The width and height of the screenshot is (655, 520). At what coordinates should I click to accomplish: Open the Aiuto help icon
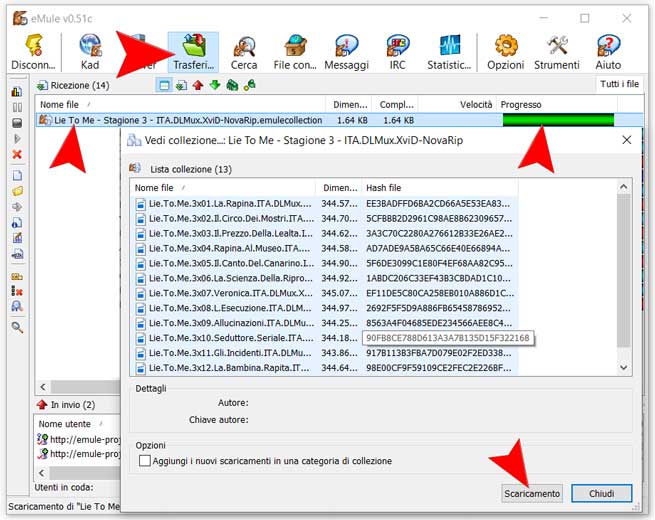608,52
